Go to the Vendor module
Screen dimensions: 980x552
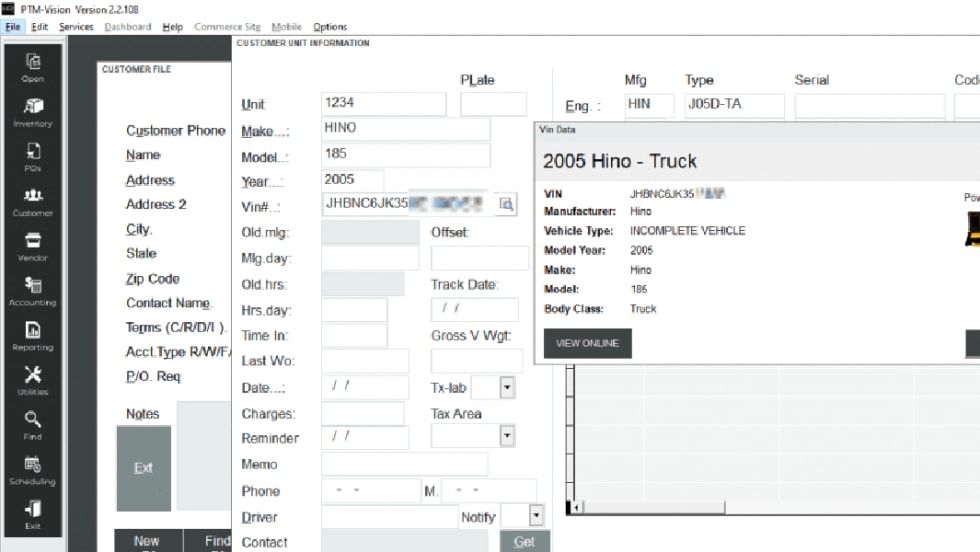point(33,245)
